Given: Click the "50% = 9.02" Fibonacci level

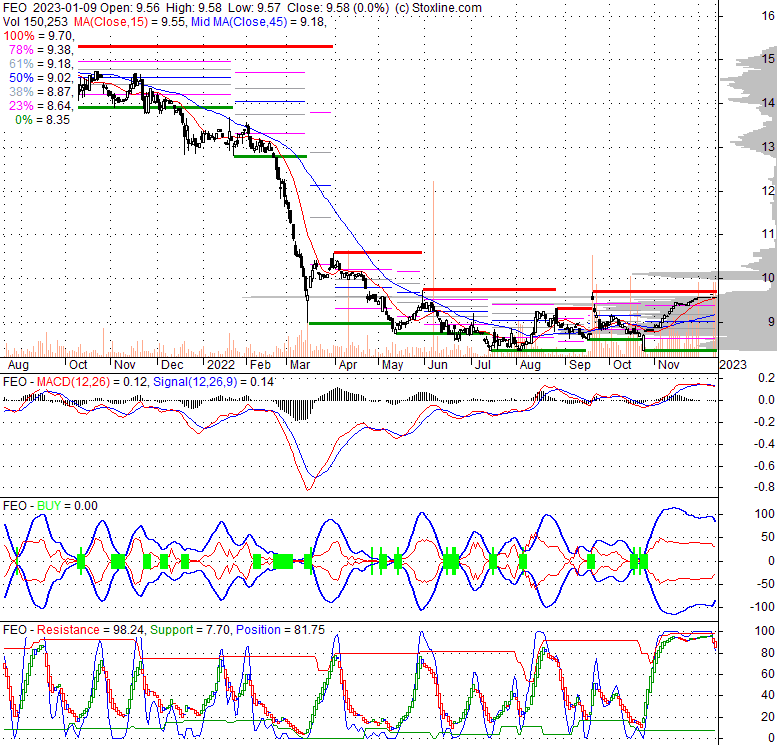Looking at the screenshot, I should click(41, 78).
